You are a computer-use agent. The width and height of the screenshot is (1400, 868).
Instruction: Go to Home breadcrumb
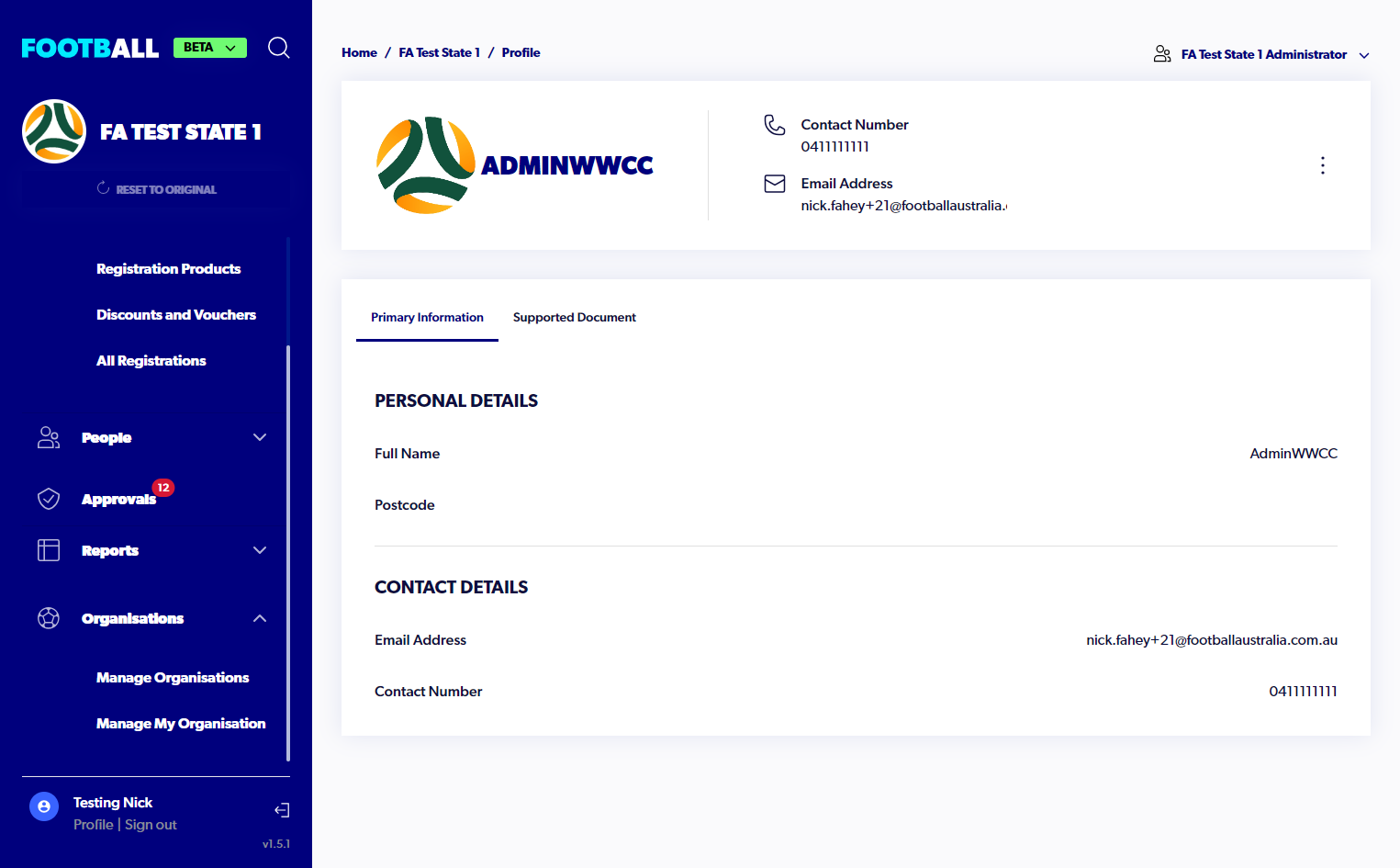pyautogui.click(x=359, y=52)
